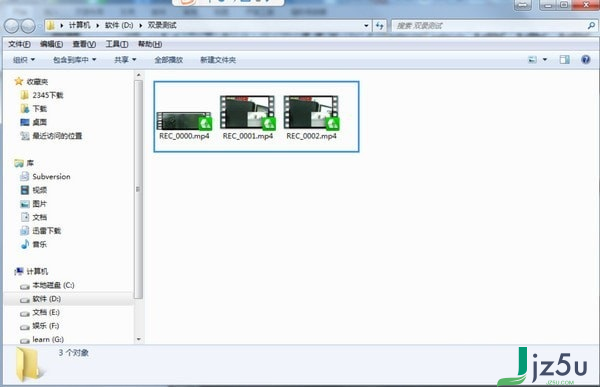Open 本地磁盘 (C:) drive
The height and width of the screenshot is (387, 600).
(x=47, y=285)
